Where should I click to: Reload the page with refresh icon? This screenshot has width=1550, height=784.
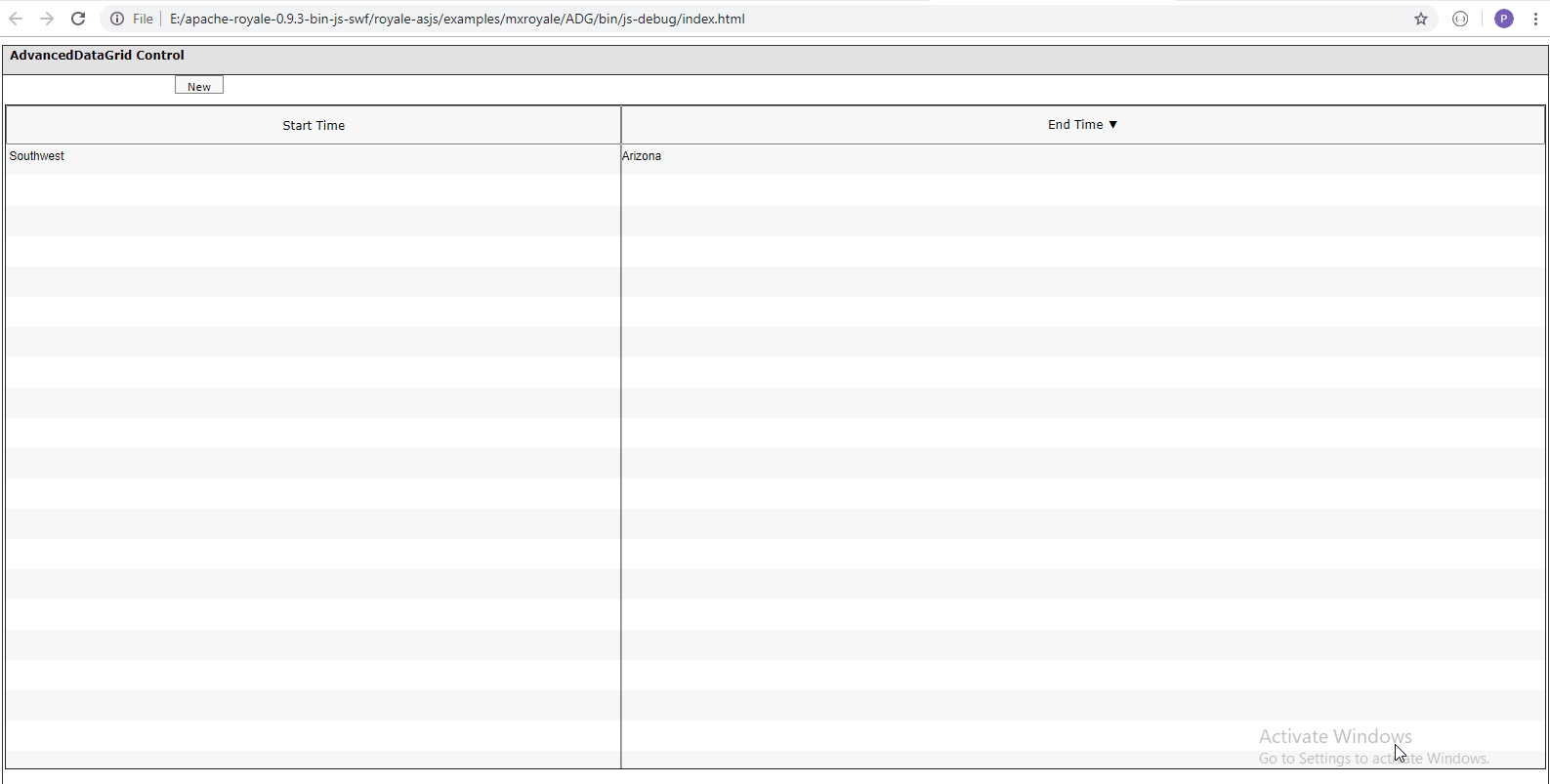click(x=78, y=19)
